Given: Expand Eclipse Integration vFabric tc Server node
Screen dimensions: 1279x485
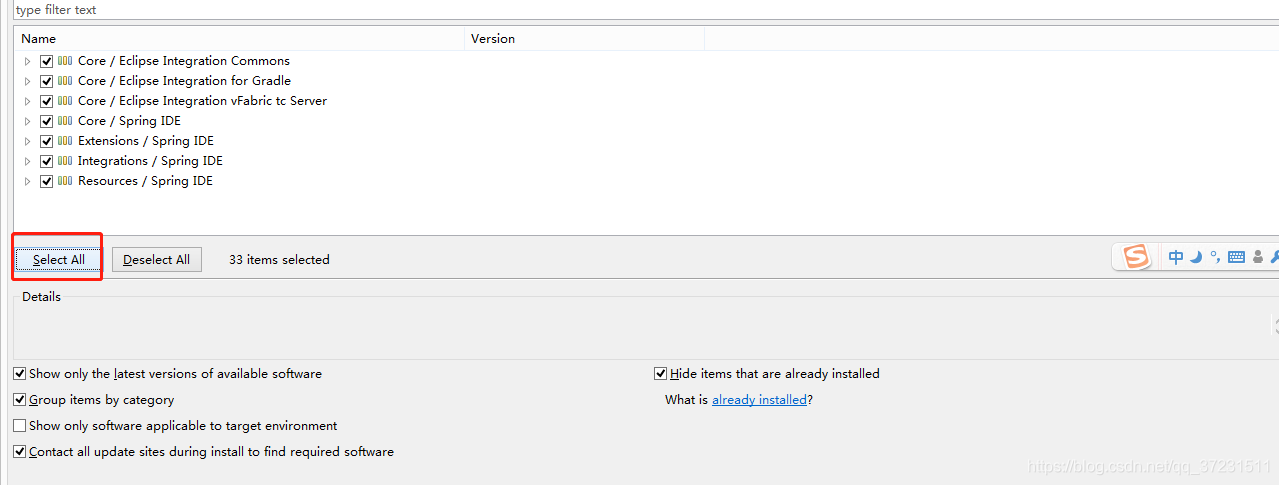Looking at the screenshot, I should 28,101.
